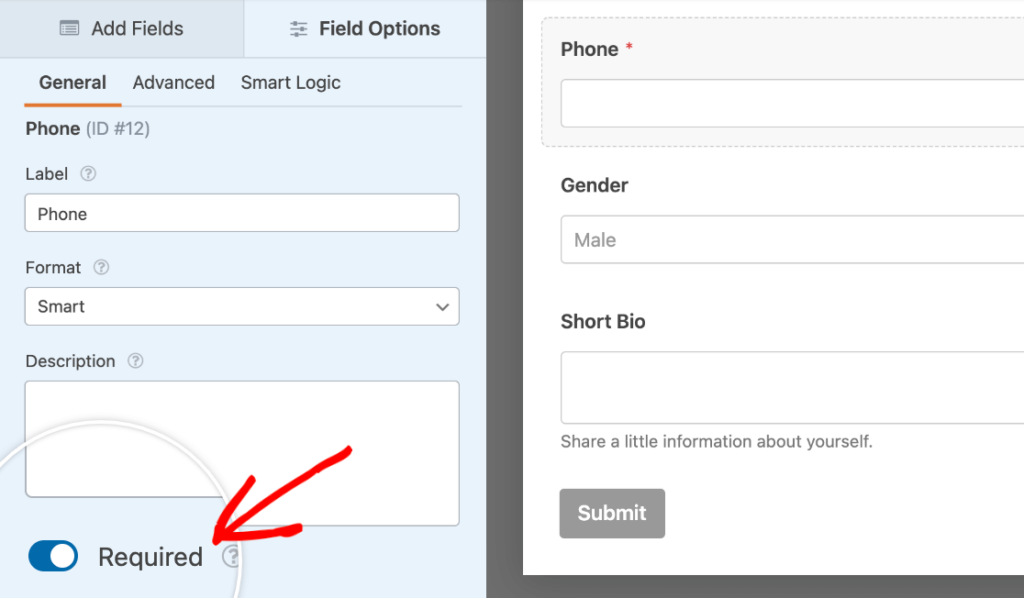Click the Submit button in the form preview

(611, 513)
